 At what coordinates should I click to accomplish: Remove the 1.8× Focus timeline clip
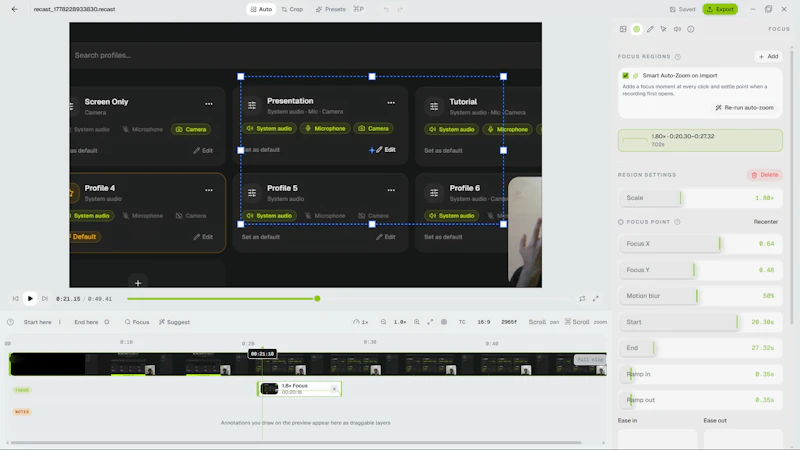[x=334, y=389]
